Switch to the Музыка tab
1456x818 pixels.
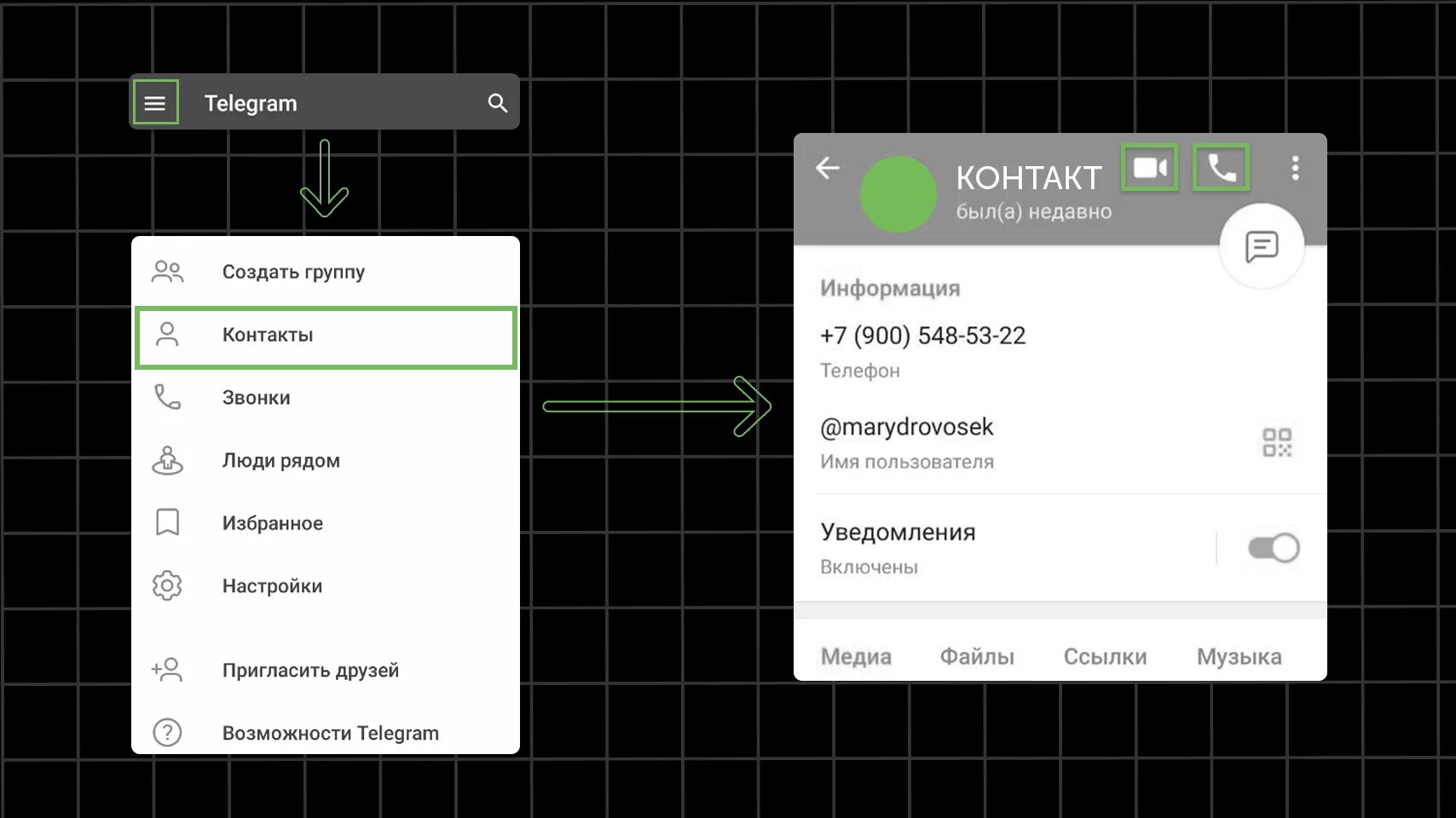(x=1239, y=657)
